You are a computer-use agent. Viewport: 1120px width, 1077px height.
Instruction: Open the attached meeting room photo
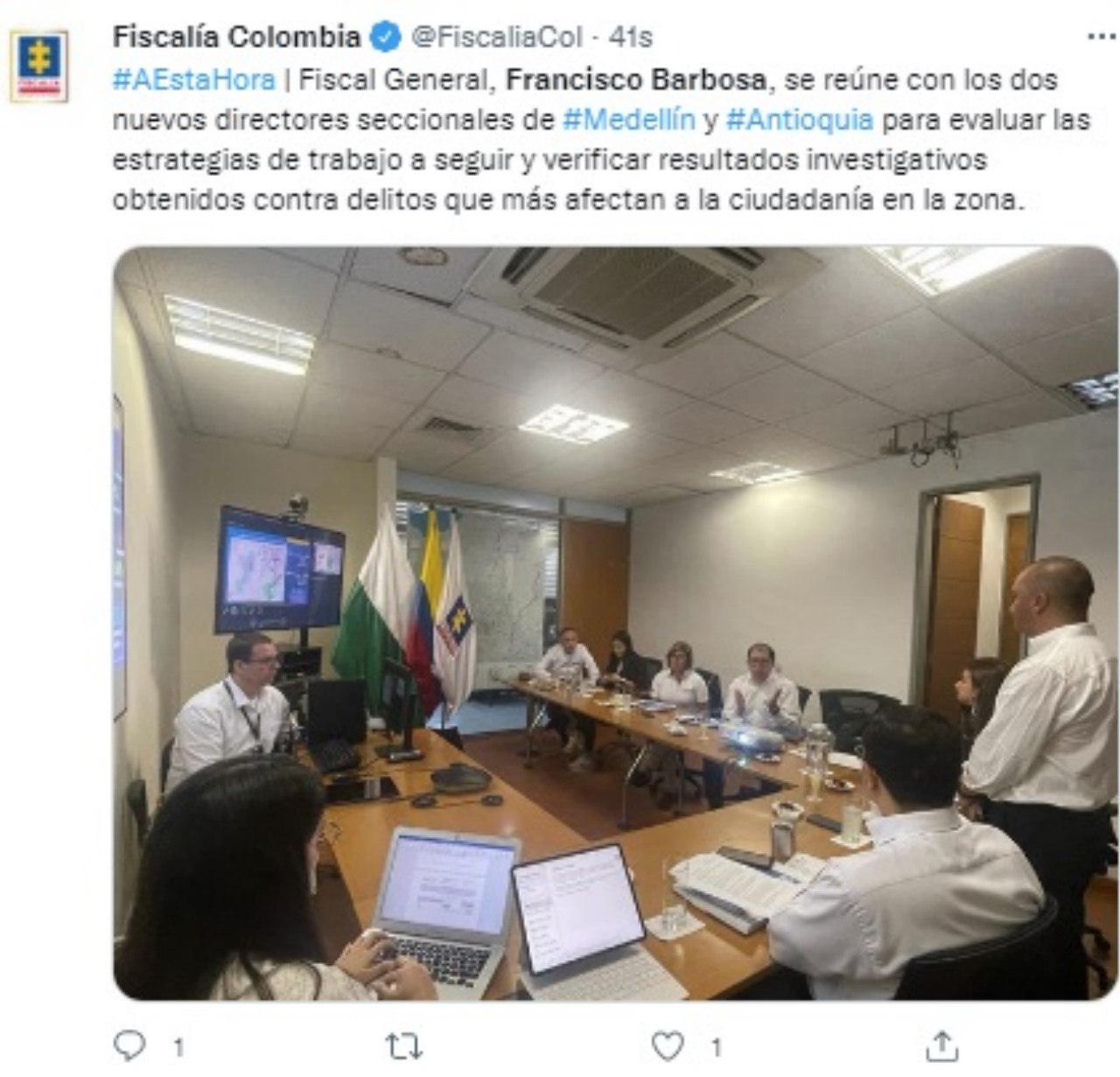coord(615,622)
